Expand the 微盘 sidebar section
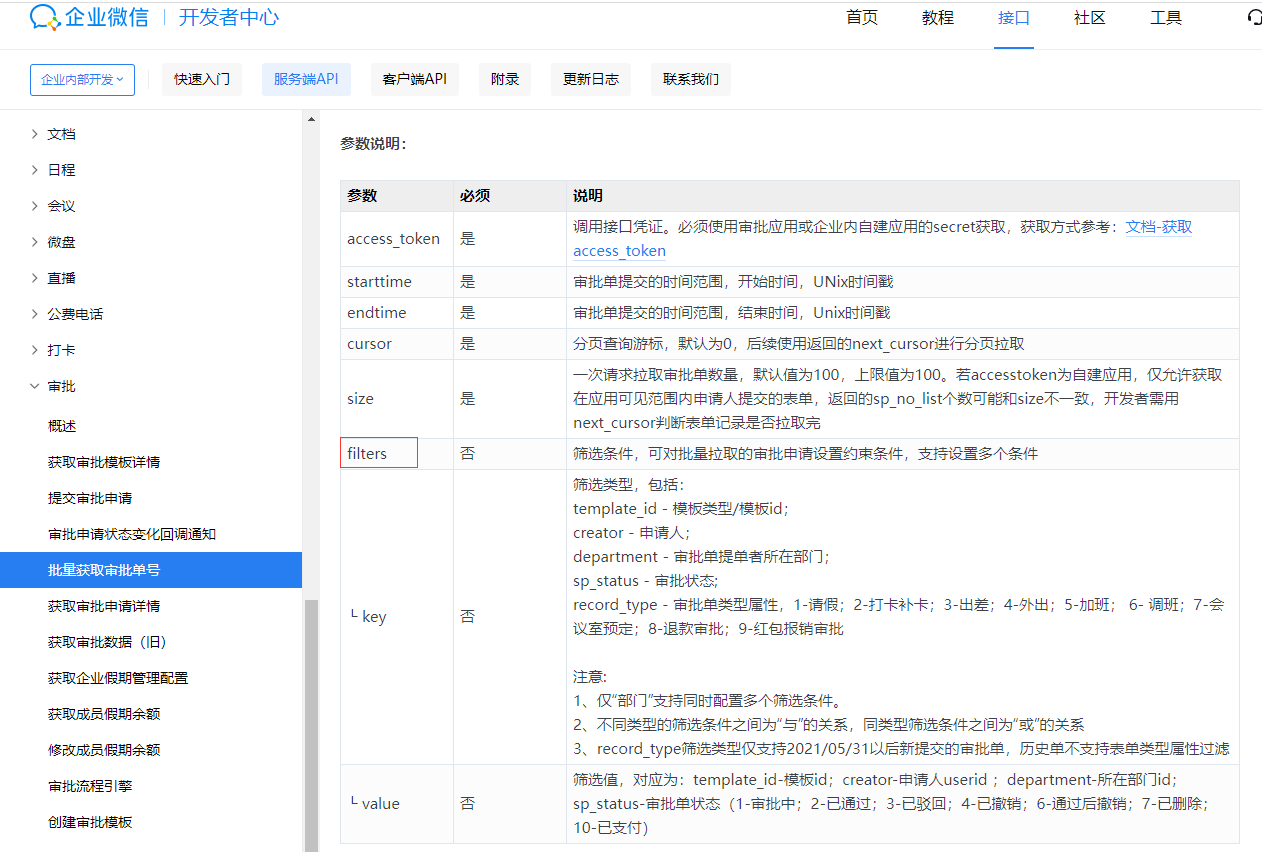Screen dimensions: 1262x852 pos(59,241)
